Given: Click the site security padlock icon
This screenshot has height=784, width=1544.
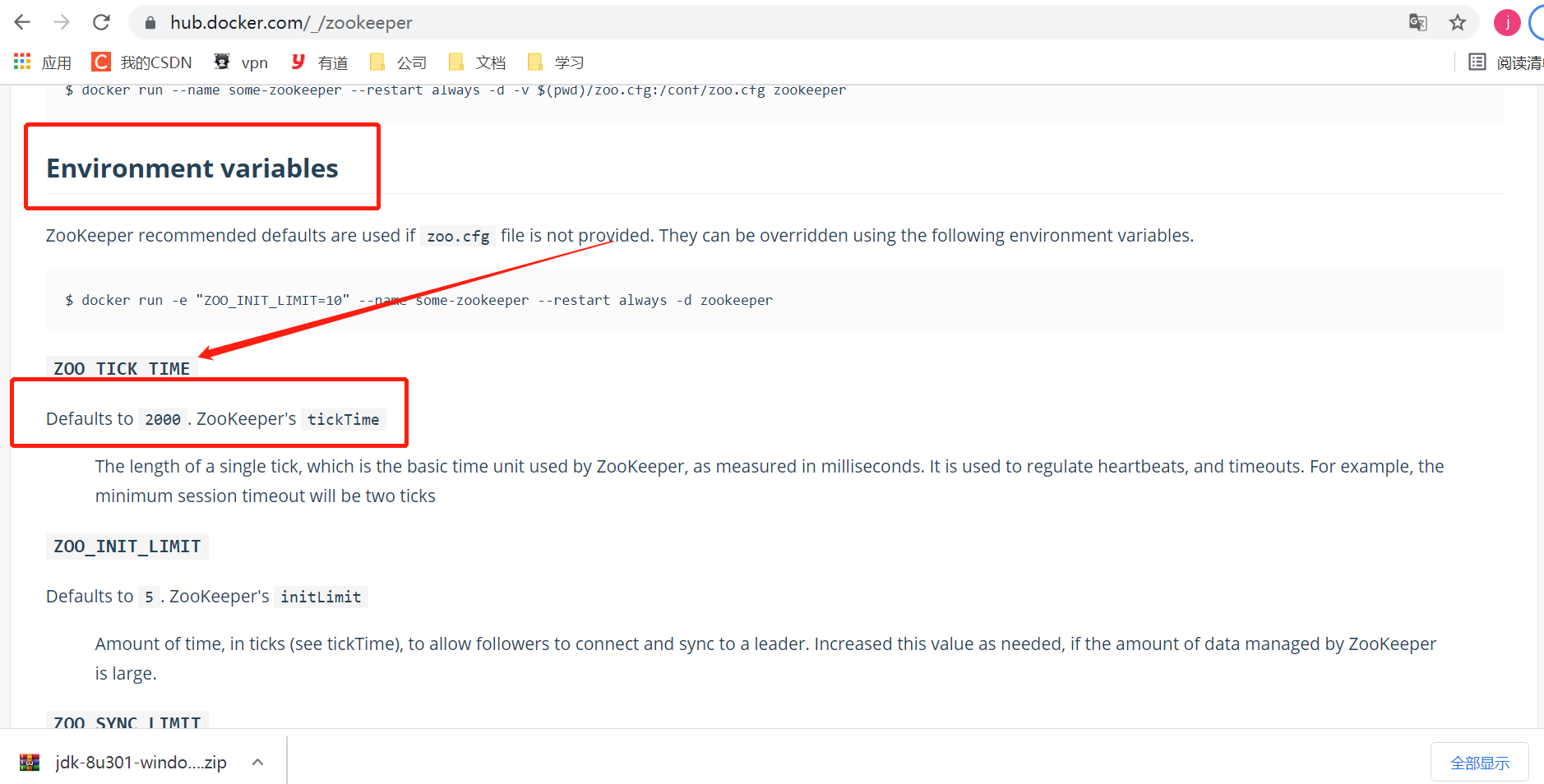Looking at the screenshot, I should tap(150, 22).
